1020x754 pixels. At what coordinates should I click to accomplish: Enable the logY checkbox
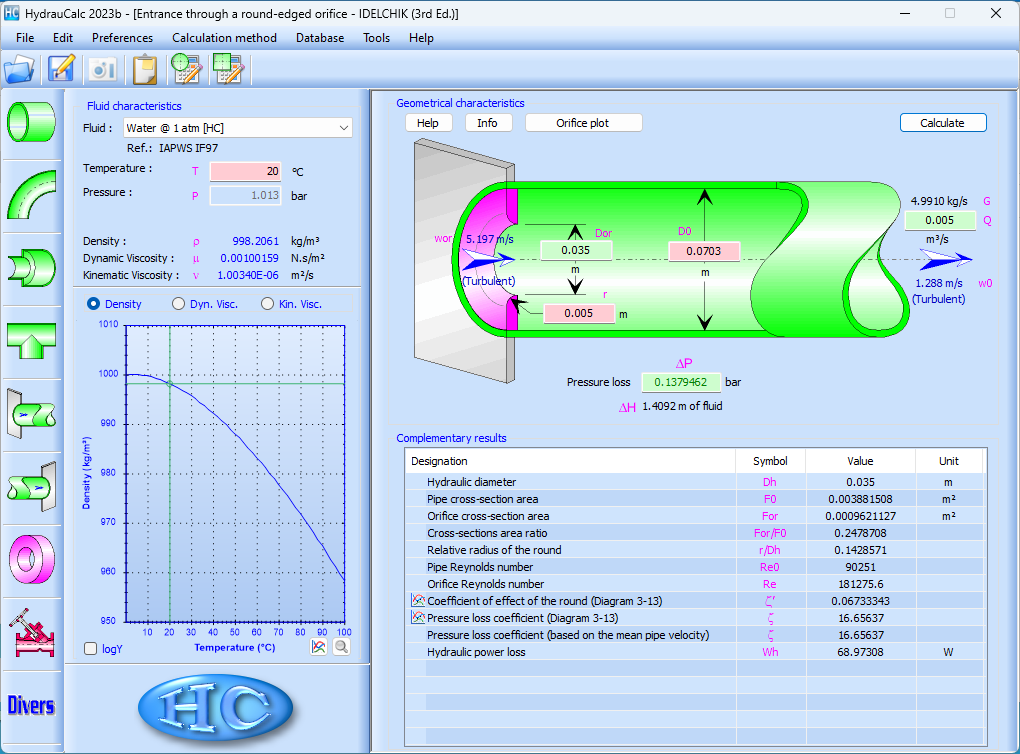pyautogui.click(x=91, y=648)
